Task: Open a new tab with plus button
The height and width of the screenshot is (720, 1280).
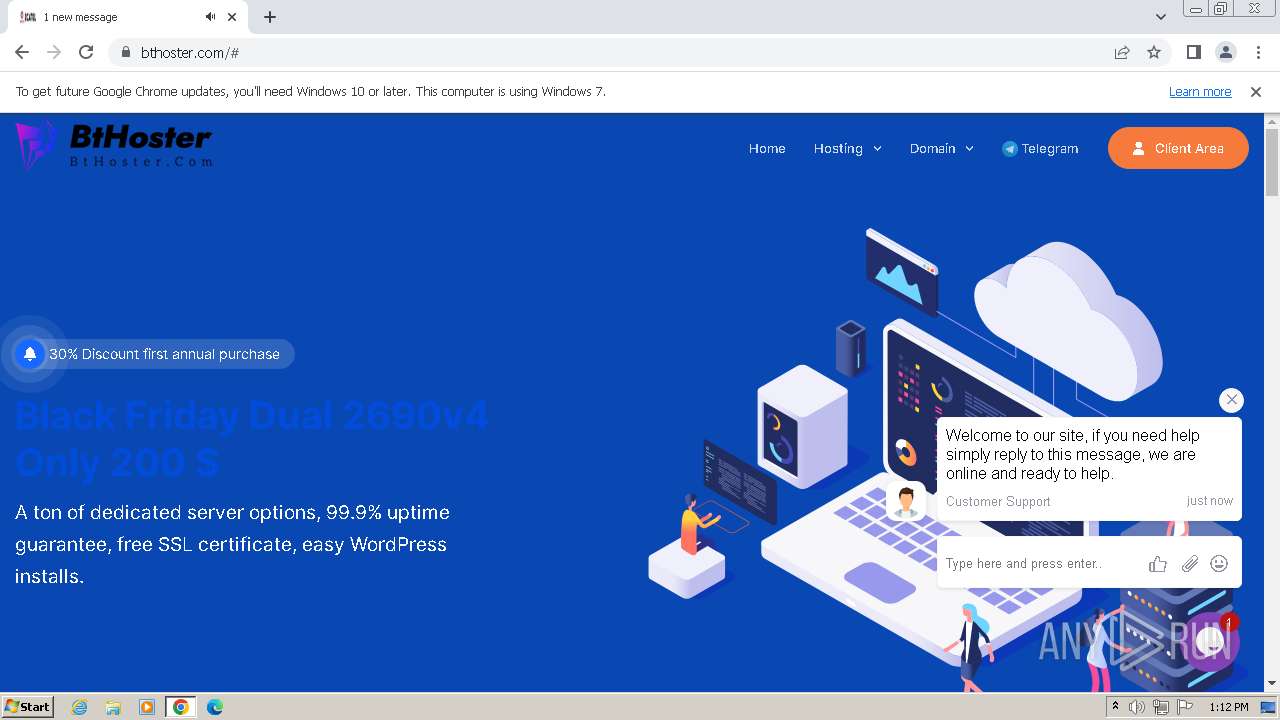Action: [270, 17]
